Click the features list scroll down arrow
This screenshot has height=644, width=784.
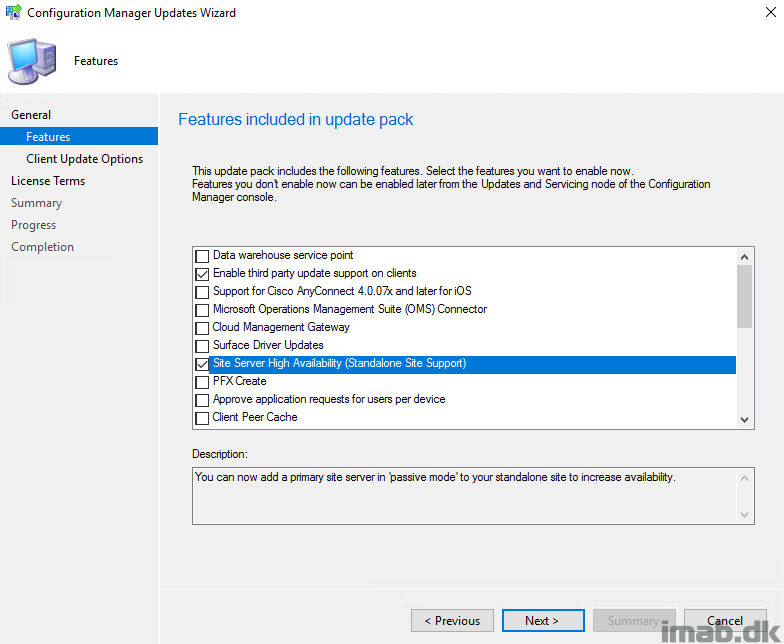point(744,420)
